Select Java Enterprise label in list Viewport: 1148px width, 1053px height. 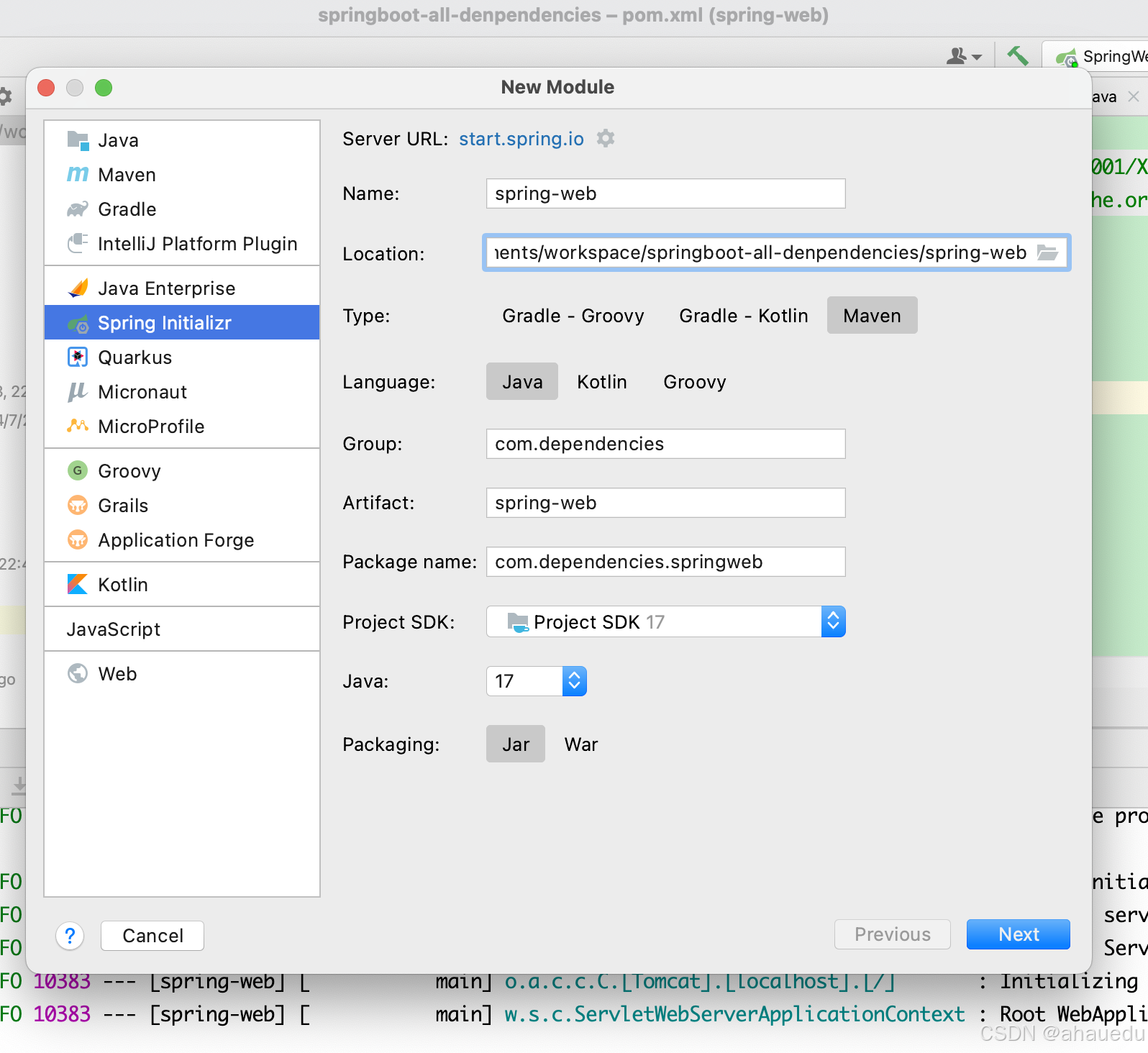tap(167, 288)
